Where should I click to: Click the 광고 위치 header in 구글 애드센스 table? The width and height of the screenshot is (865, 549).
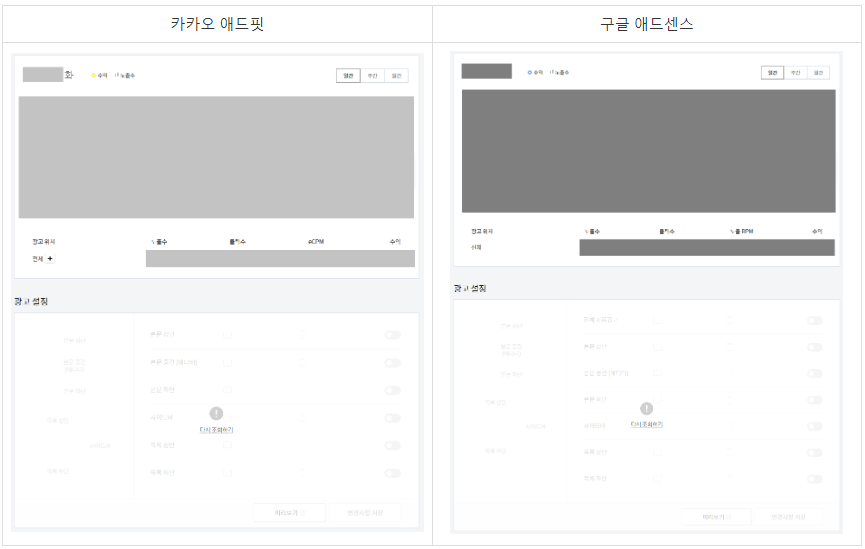[x=482, y=231]
